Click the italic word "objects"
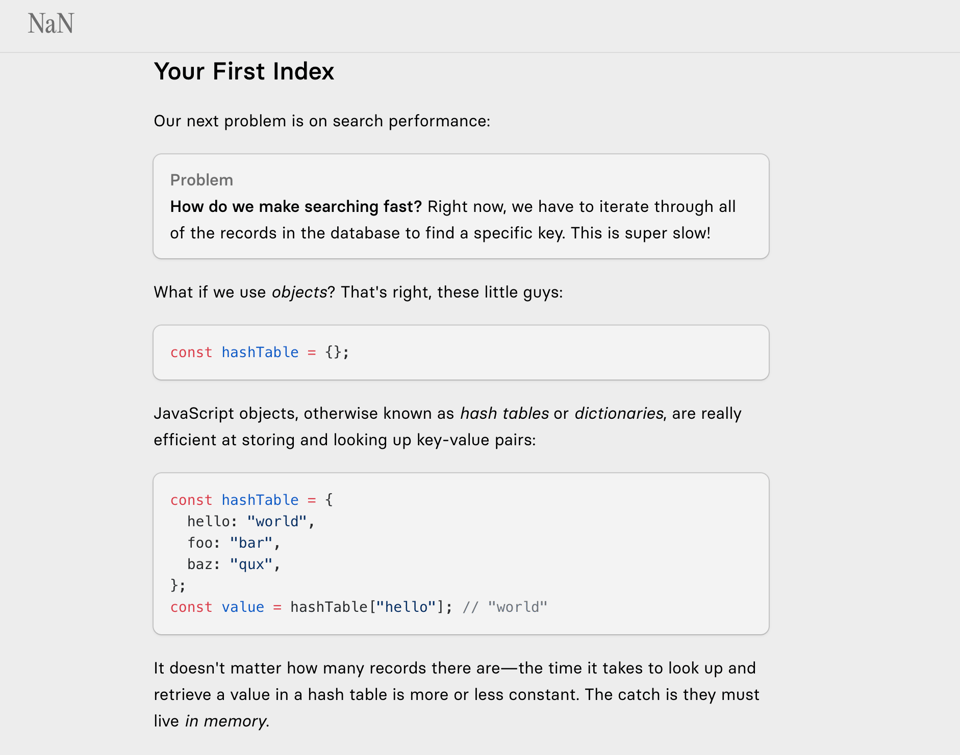 tap(299, 292)
